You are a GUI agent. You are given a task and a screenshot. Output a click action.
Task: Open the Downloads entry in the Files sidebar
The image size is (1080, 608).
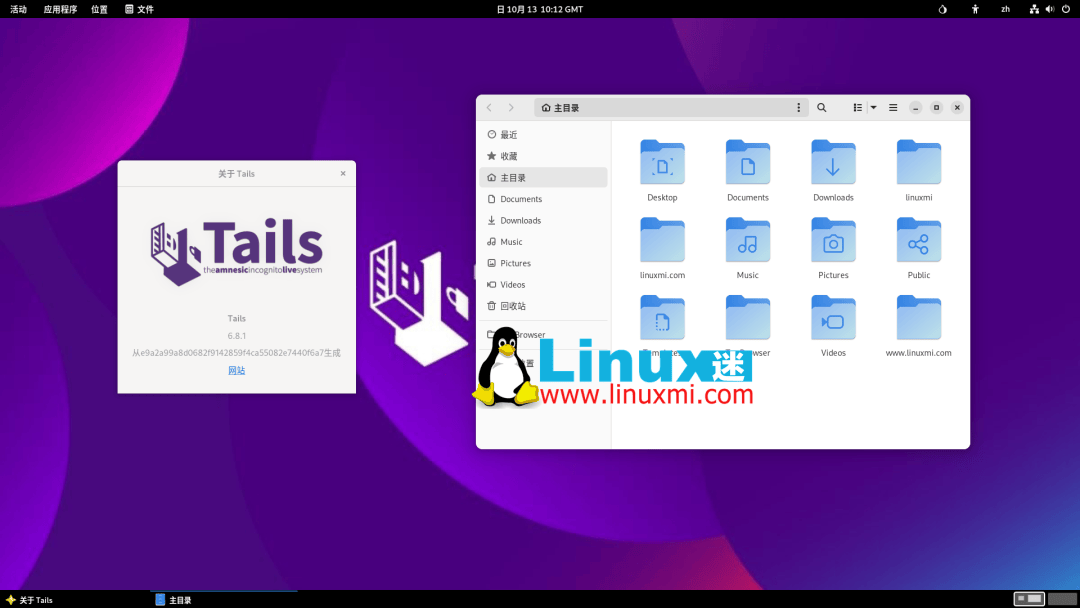tap(520, 220)
